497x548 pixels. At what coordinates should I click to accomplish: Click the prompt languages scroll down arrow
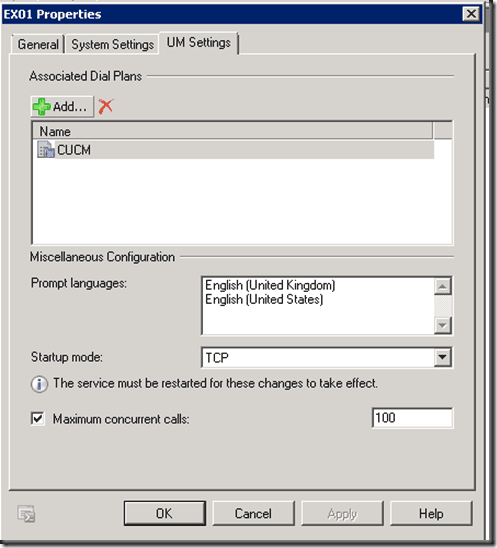(442, 325)
